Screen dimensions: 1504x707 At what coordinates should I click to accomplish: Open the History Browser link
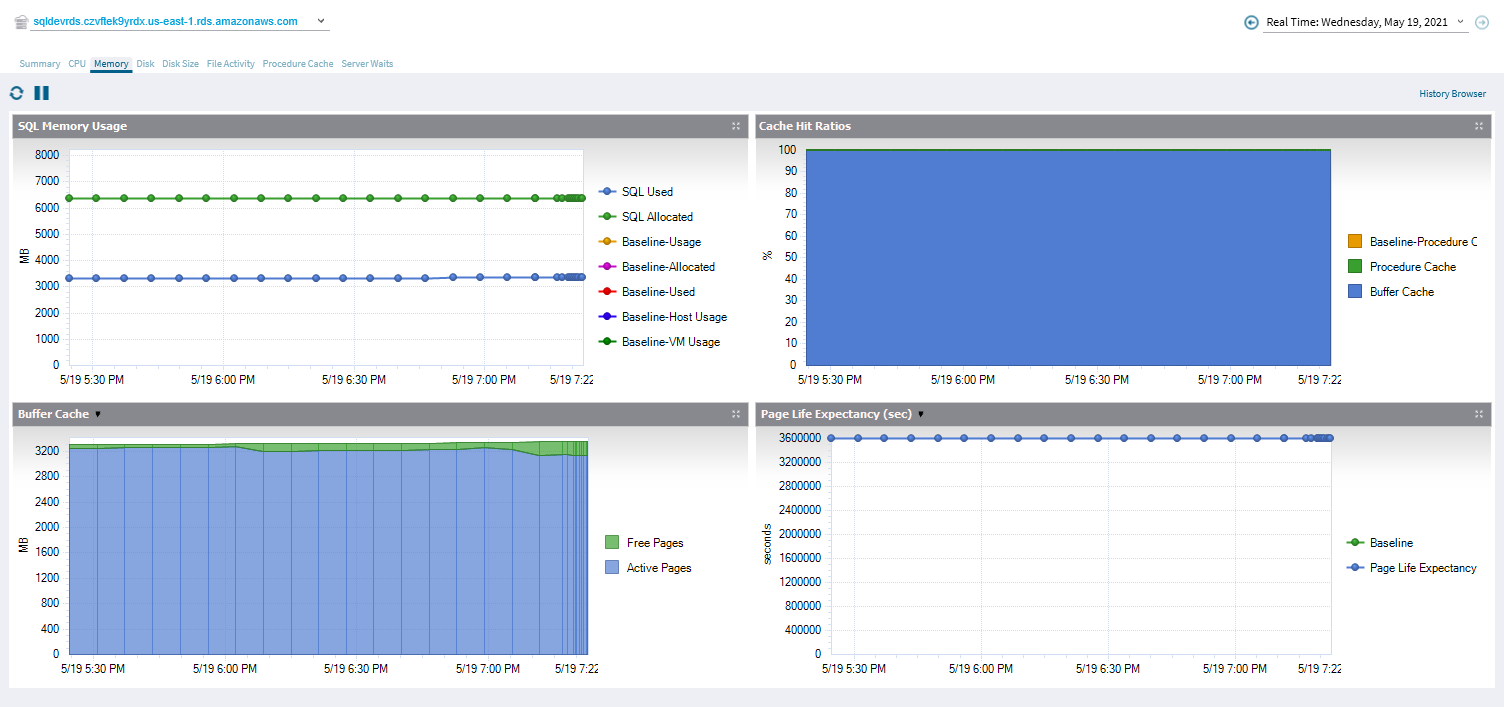[1452, 94]
